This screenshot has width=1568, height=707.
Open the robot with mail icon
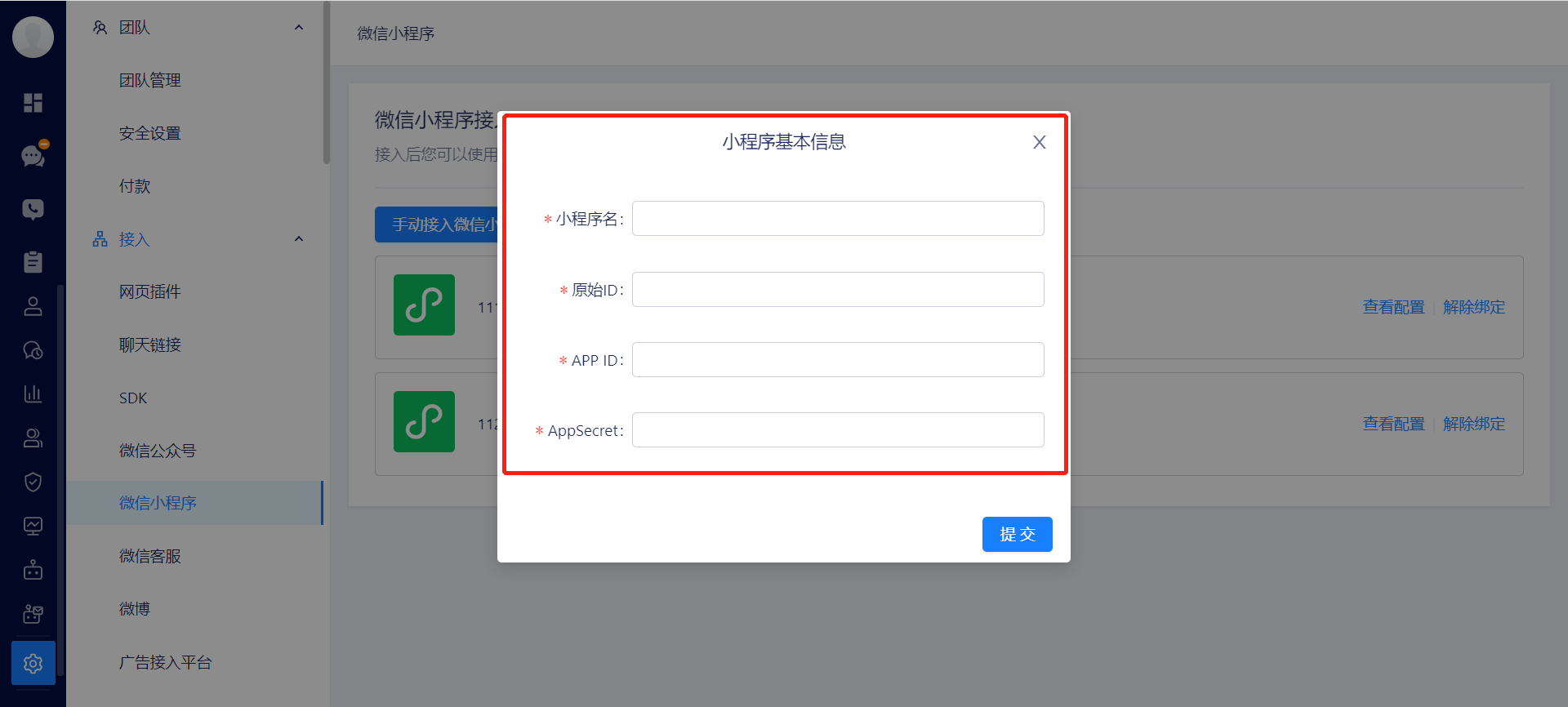click(33, 614)
